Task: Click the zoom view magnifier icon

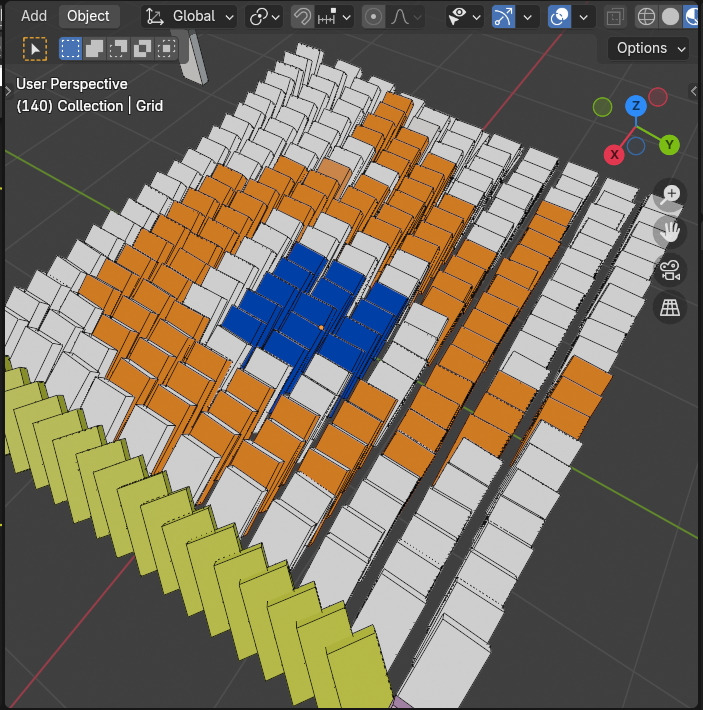Action: pos(670,195)
